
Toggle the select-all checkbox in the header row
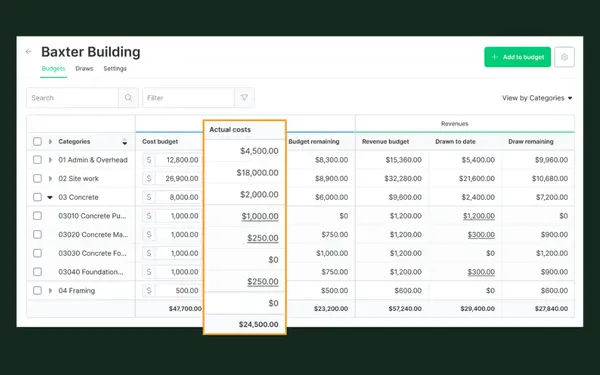coord(37,142)
